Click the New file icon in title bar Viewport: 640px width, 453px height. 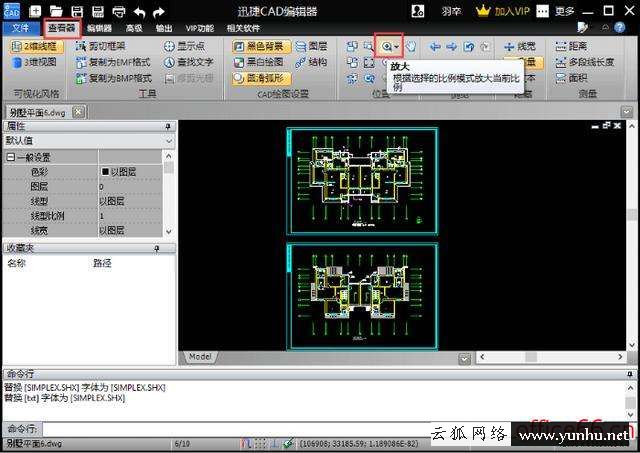36,11
